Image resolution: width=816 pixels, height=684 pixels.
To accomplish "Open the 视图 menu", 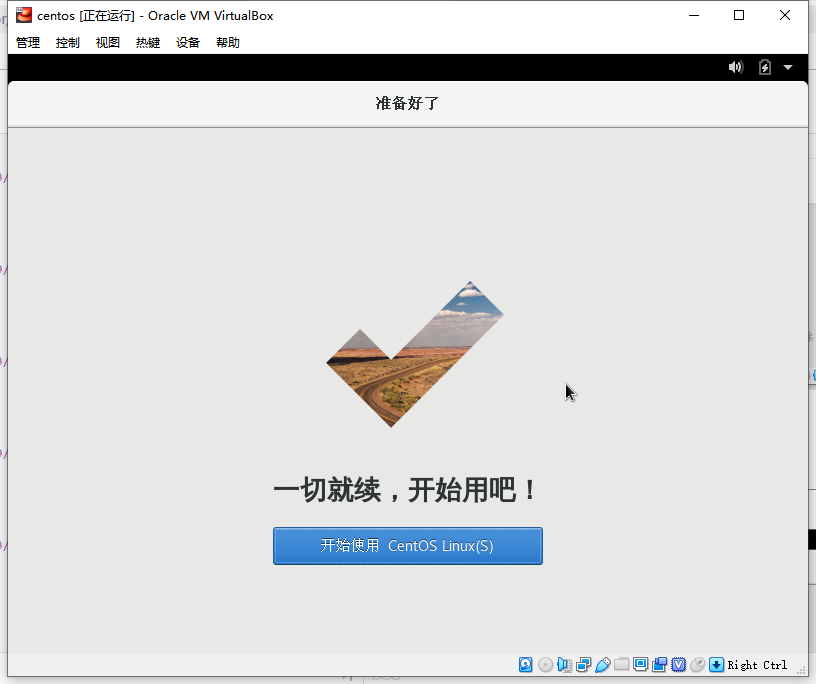I will (x=108, y=43).
